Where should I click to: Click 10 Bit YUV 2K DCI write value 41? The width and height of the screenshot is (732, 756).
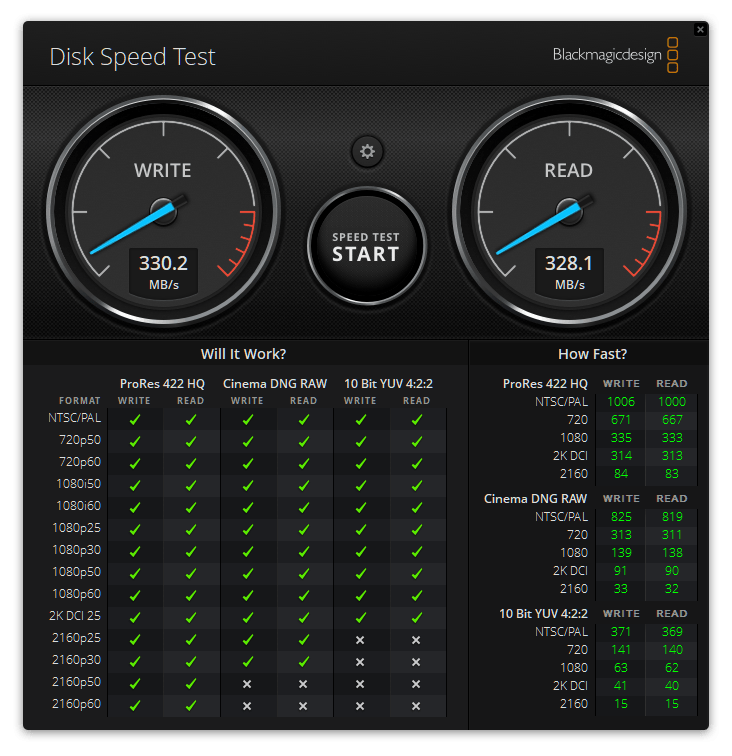click(x=621, y=686)
